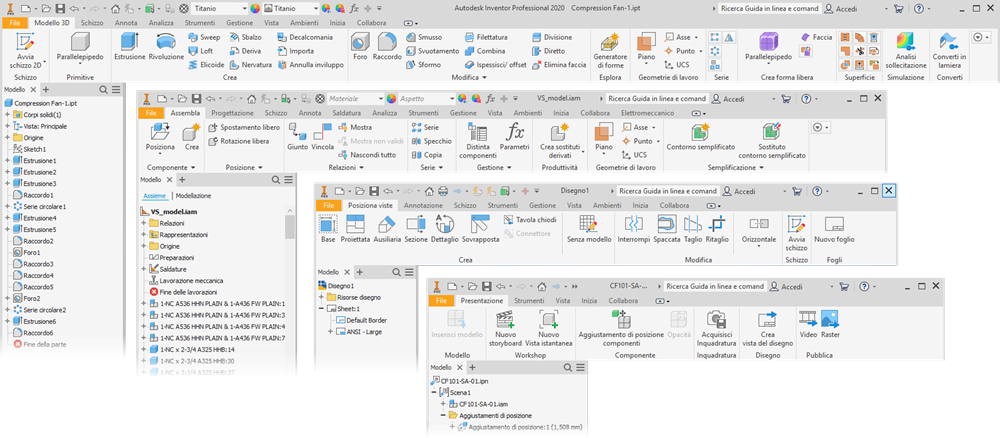Open Parametri fx in assembly ribbon

click(514, 136)
